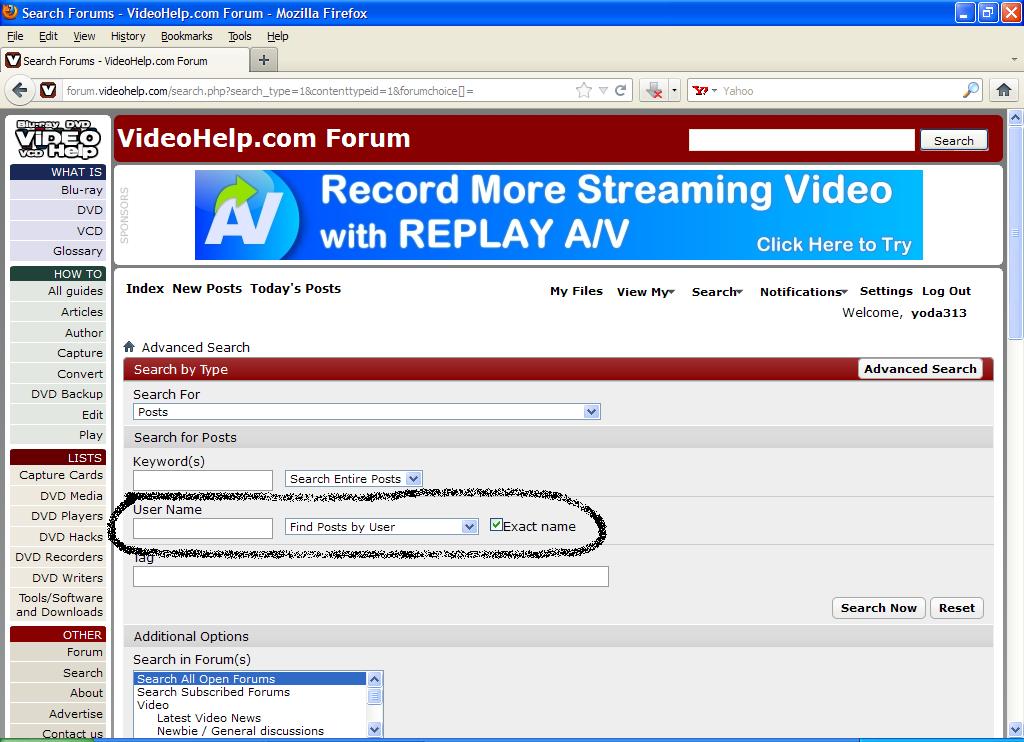1024x742 pixels.
Task: Click in the Keyword(s) input field
Action: click(203, 479)
